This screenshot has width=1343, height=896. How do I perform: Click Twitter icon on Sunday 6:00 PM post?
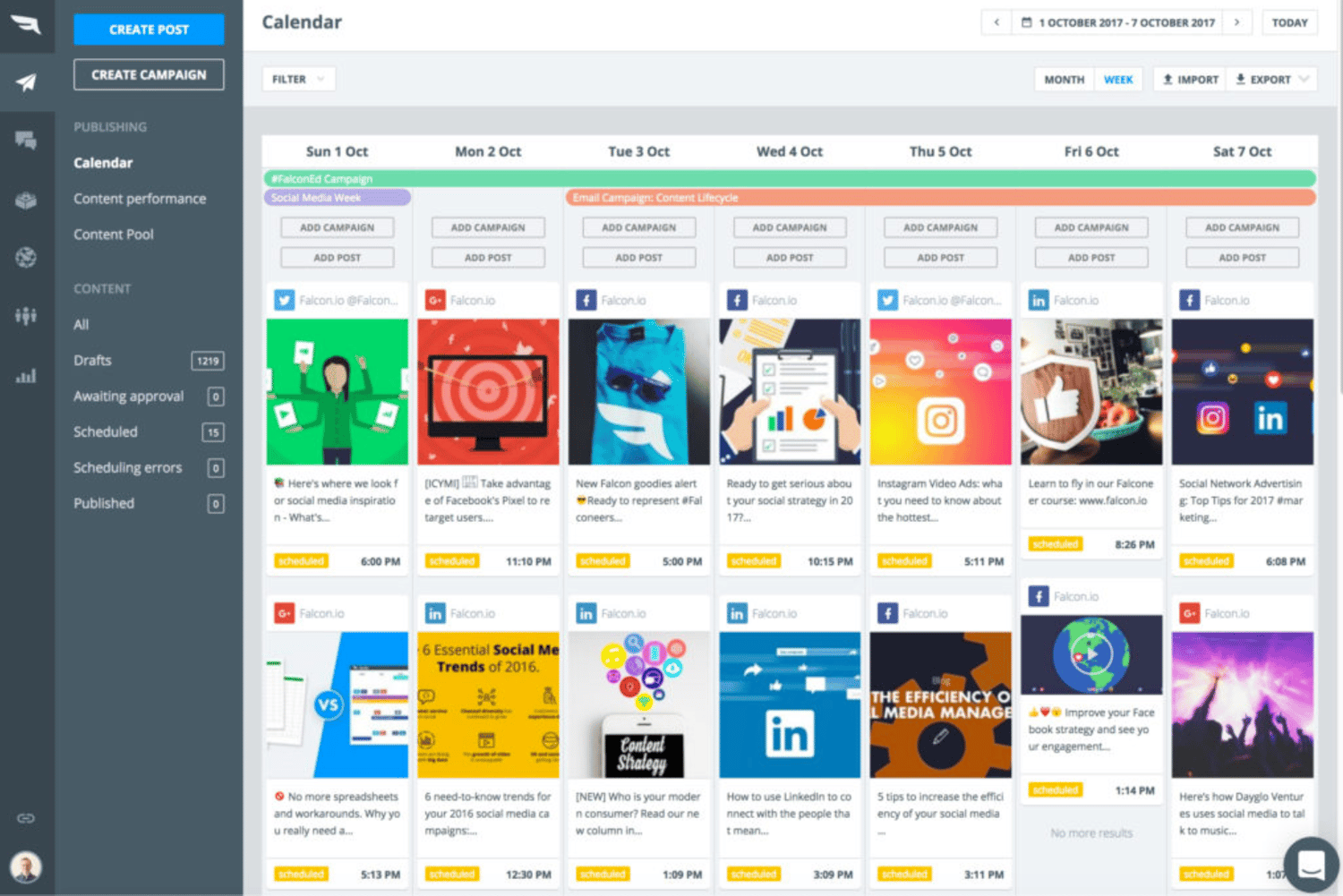point(284,300)
